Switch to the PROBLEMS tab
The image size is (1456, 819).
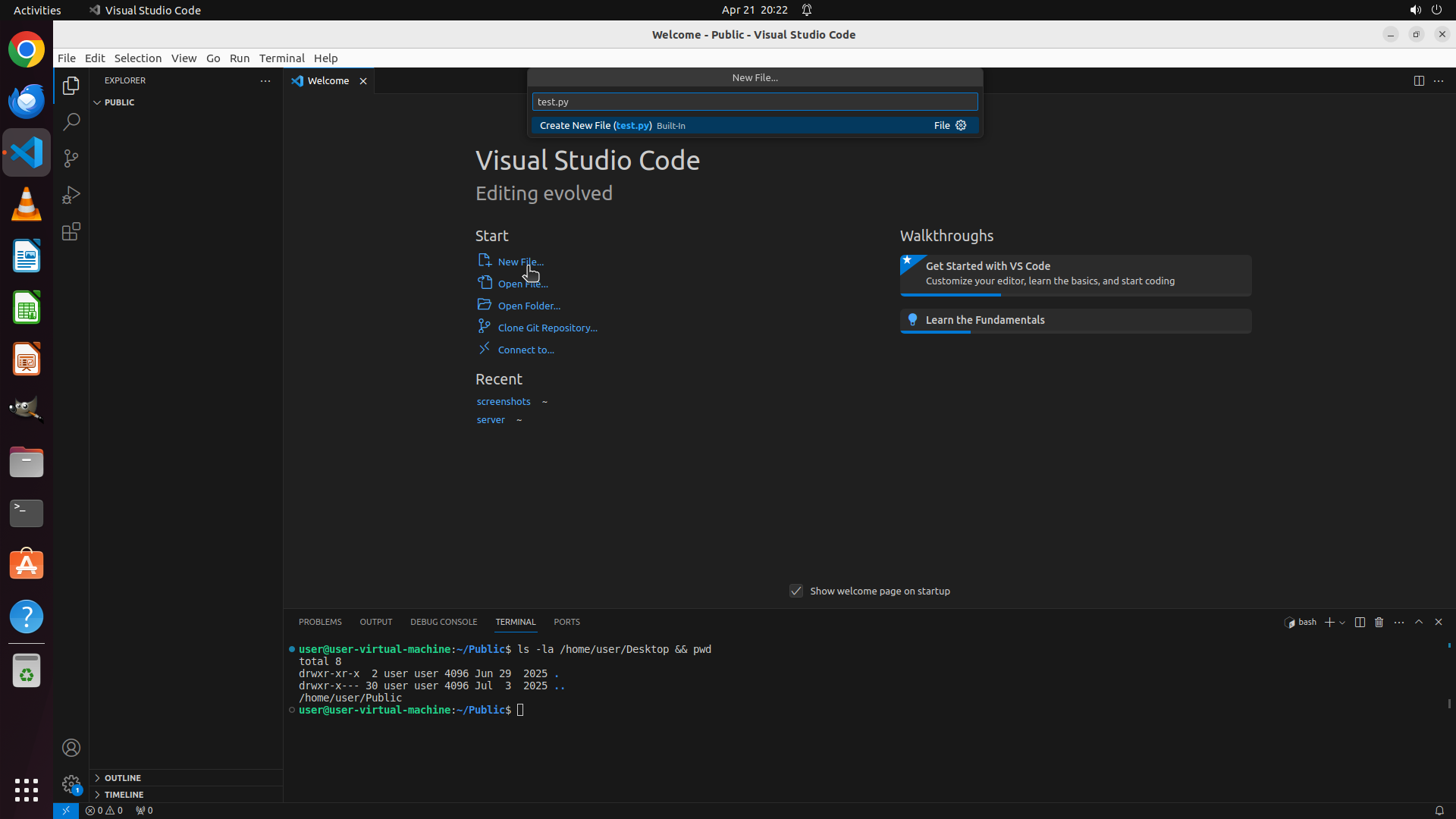point(320,622)
